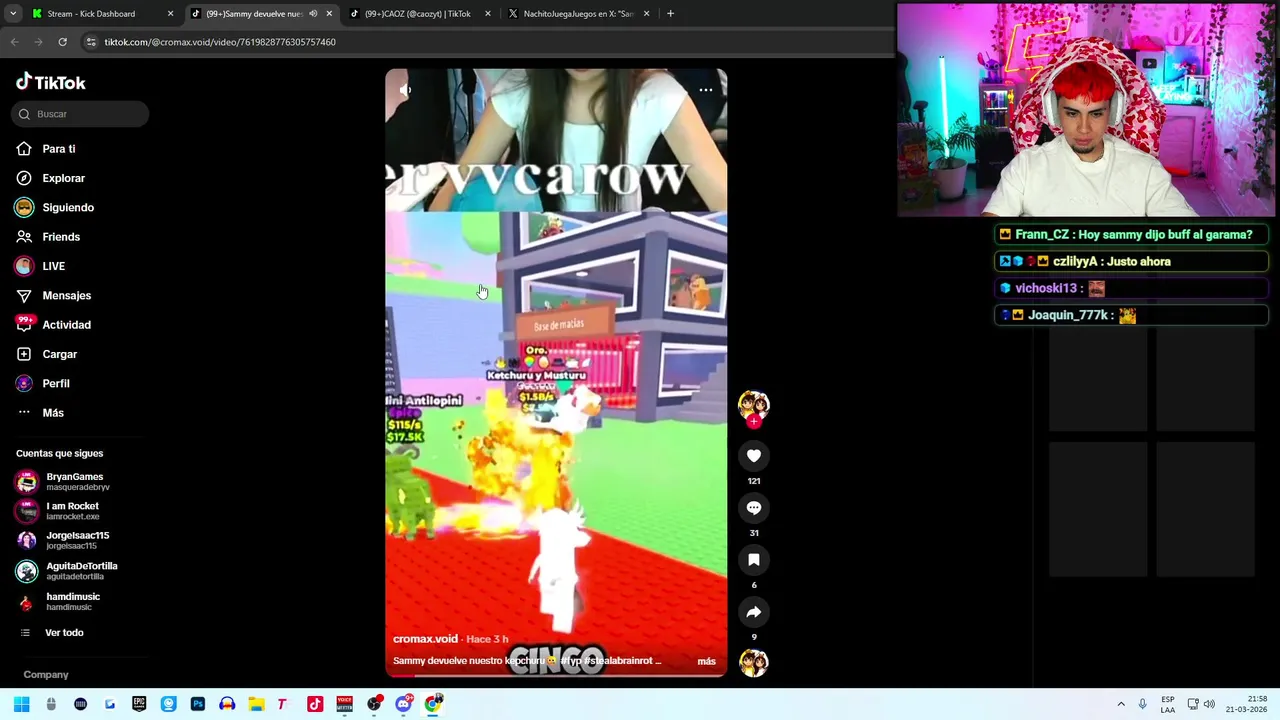Open Windows Start menu
1280x720 pixels.
point(21,704)
